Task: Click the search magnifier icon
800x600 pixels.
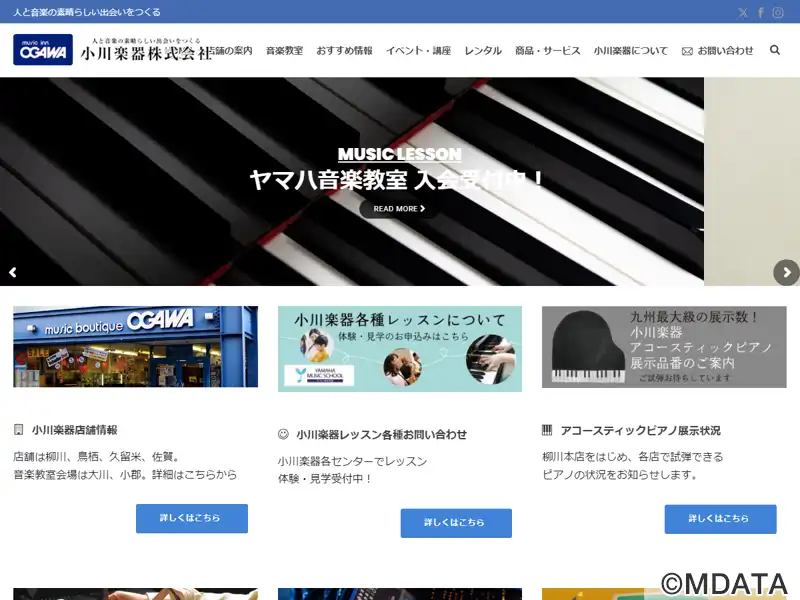Action: tap(775, 50)
